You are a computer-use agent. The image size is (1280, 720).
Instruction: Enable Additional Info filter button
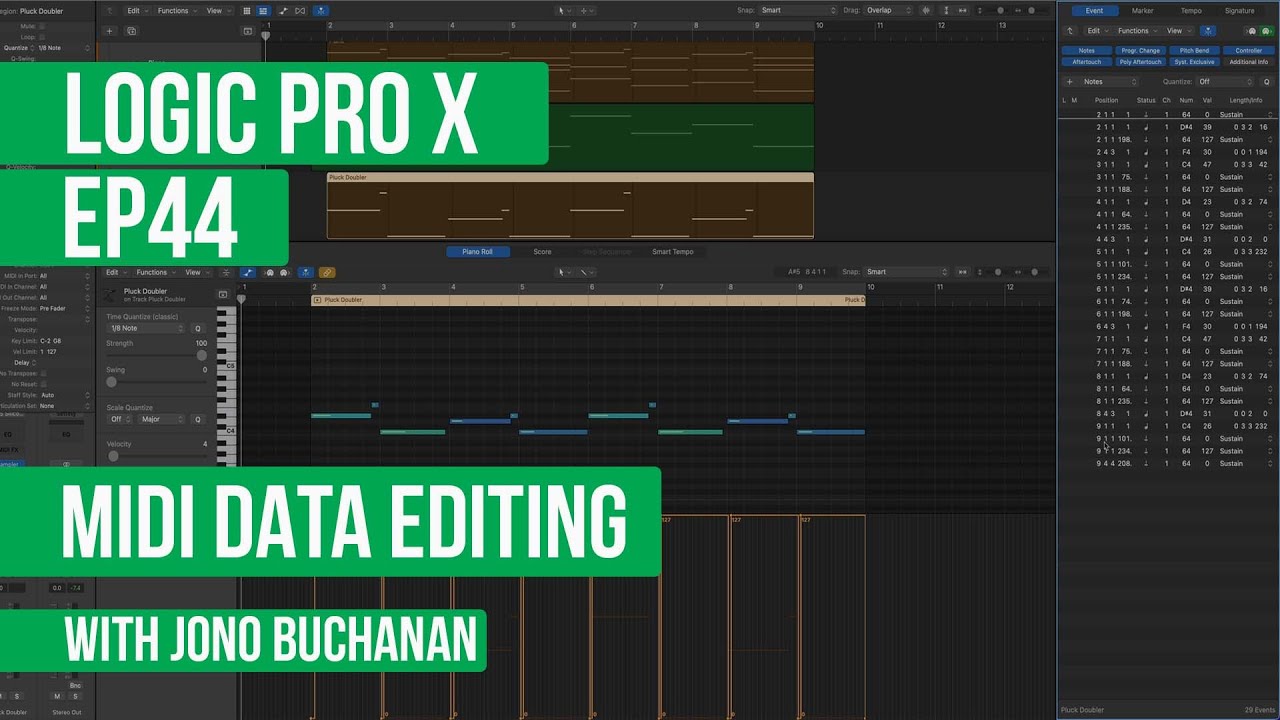pos(1248,62)
